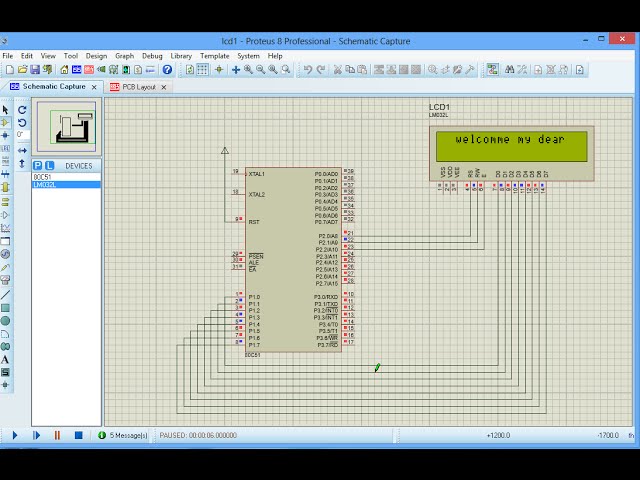The image size is (640, 480).
Task: Select the Junction Dot Mode tool
Action: 5,135
